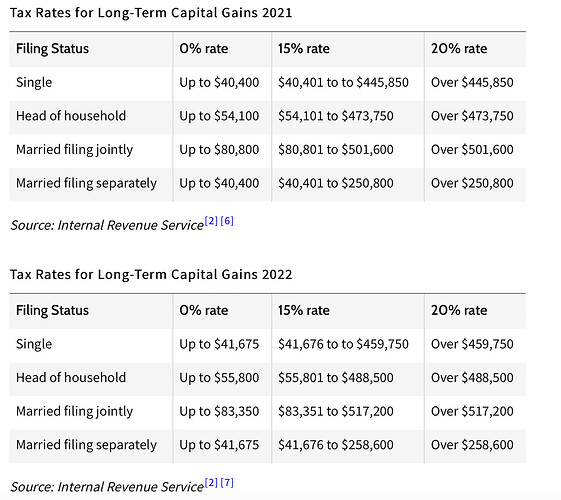
Task: Click the 2021 table's 20% rate header
Action: click(x=459, y=49)
